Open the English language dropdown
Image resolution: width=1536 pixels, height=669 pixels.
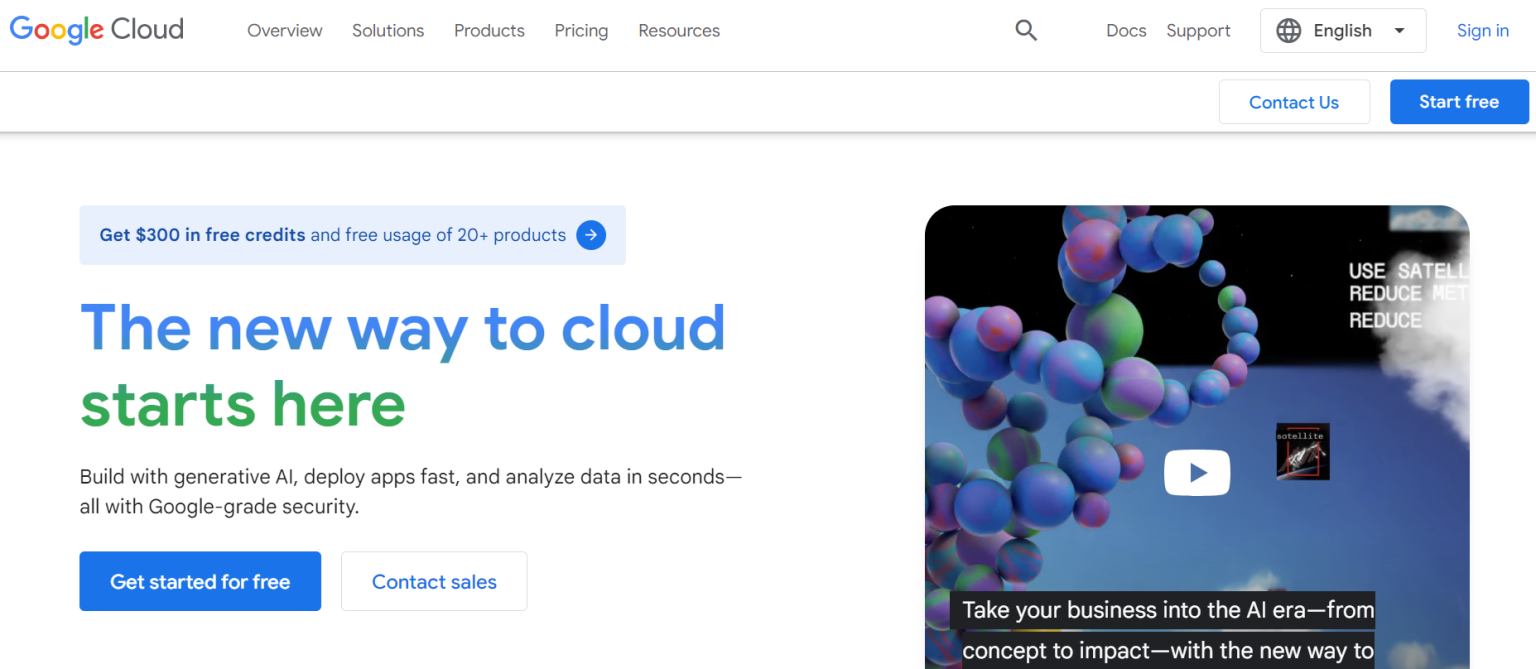pyautogui.click(x=1343, y=30)
